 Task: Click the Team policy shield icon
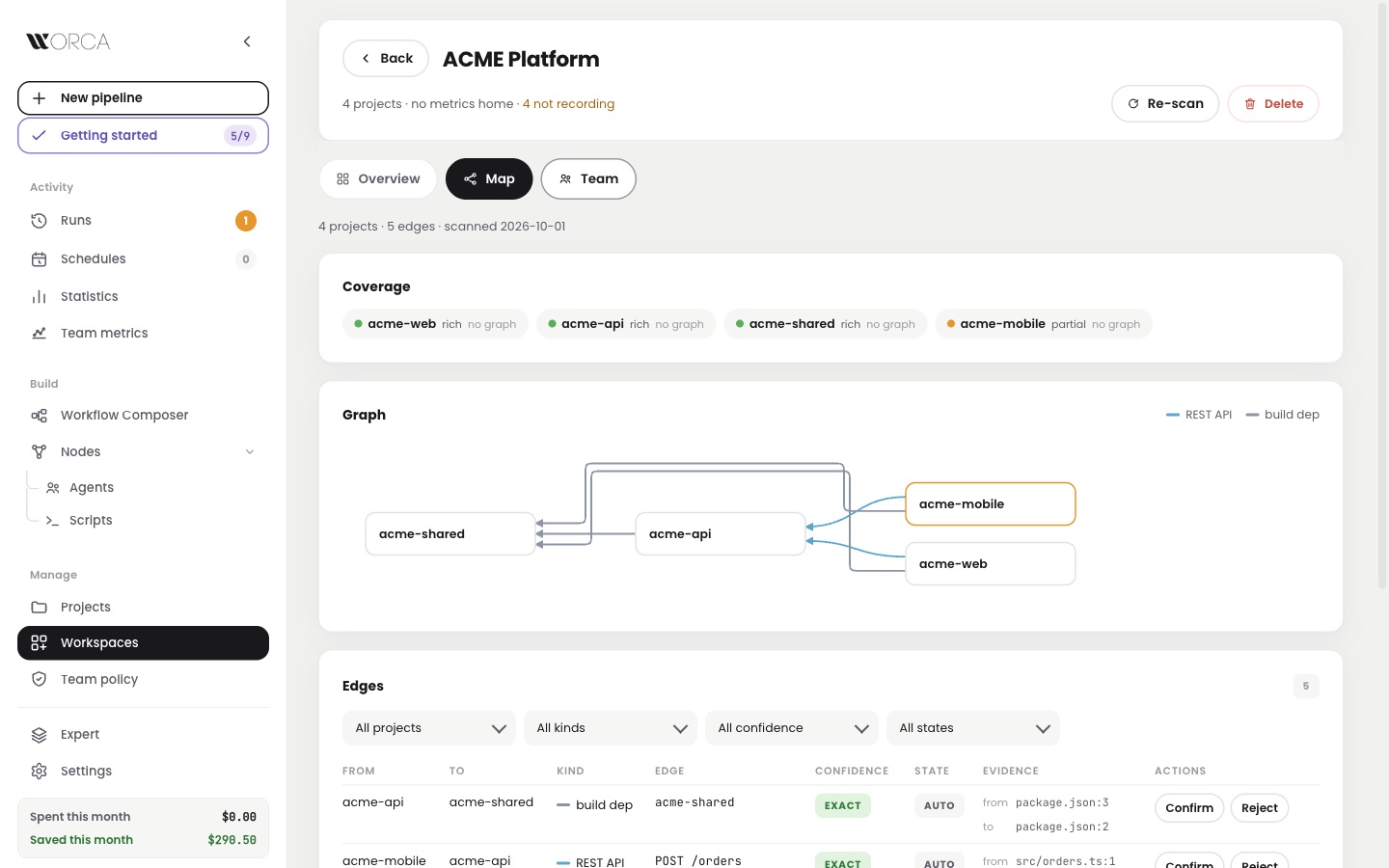(x=39, y=679)
